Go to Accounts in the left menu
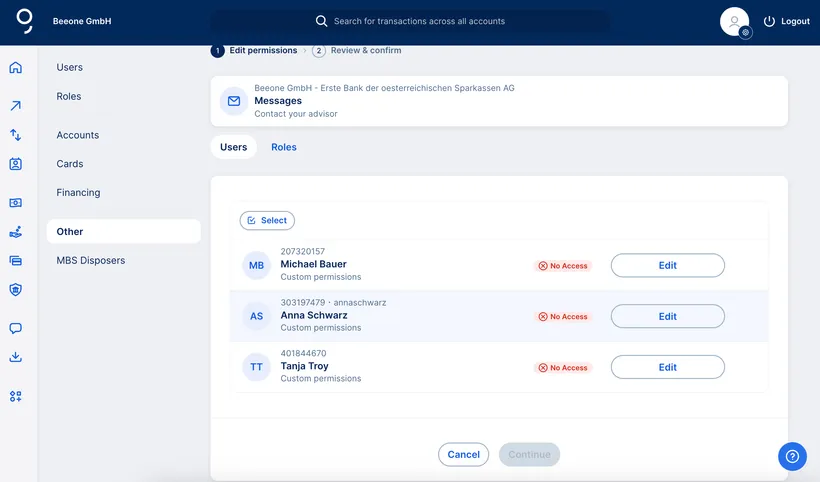The height and width of the screenshot is (482, 820). [x=78, y=135]
